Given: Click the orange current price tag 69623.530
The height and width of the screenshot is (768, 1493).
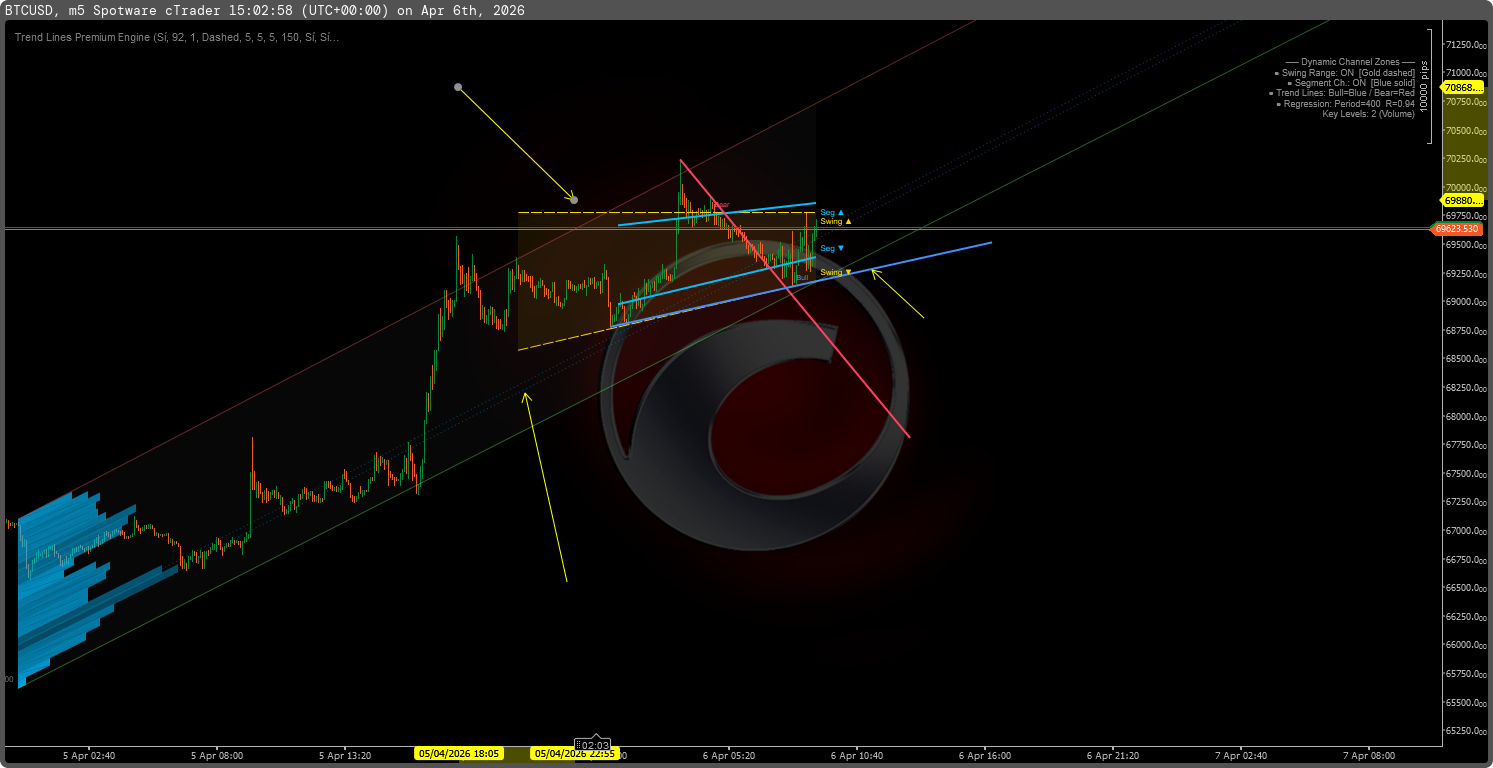Looking at the screenshot, I should tap(1457, 228).
